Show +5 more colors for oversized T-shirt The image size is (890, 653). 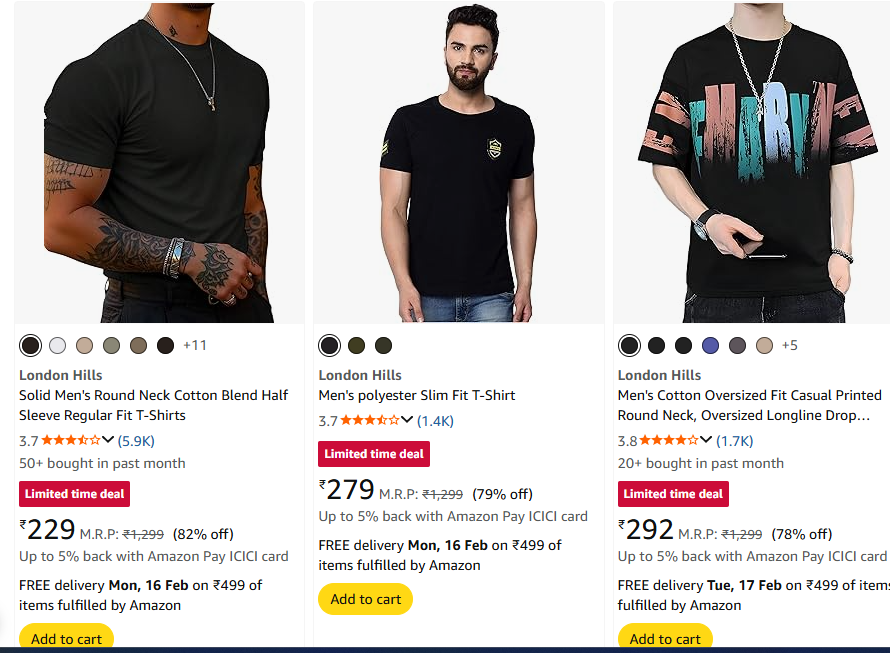click(x=789, y=345)
